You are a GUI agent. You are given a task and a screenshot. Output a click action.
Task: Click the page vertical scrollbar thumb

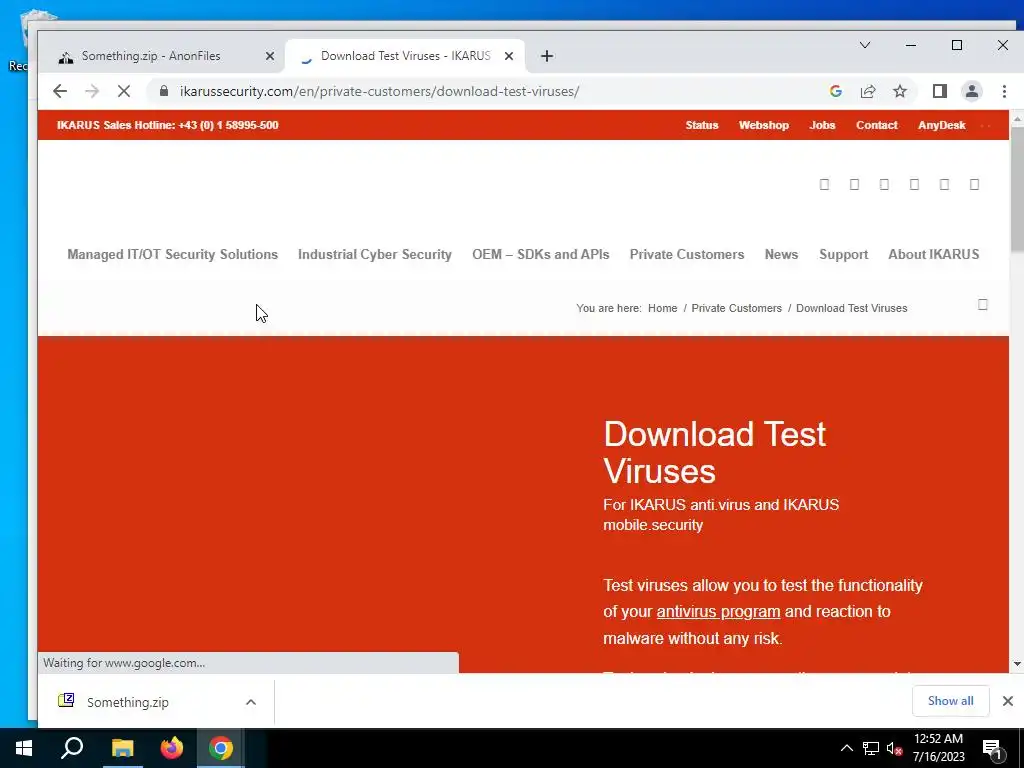point(1017,189)
